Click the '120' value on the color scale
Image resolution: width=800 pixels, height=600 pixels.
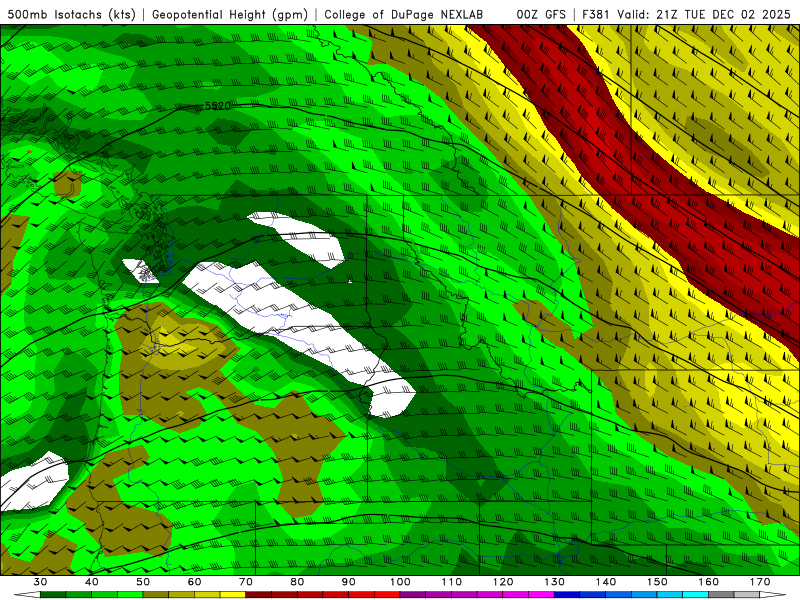(x=503, y=582)
